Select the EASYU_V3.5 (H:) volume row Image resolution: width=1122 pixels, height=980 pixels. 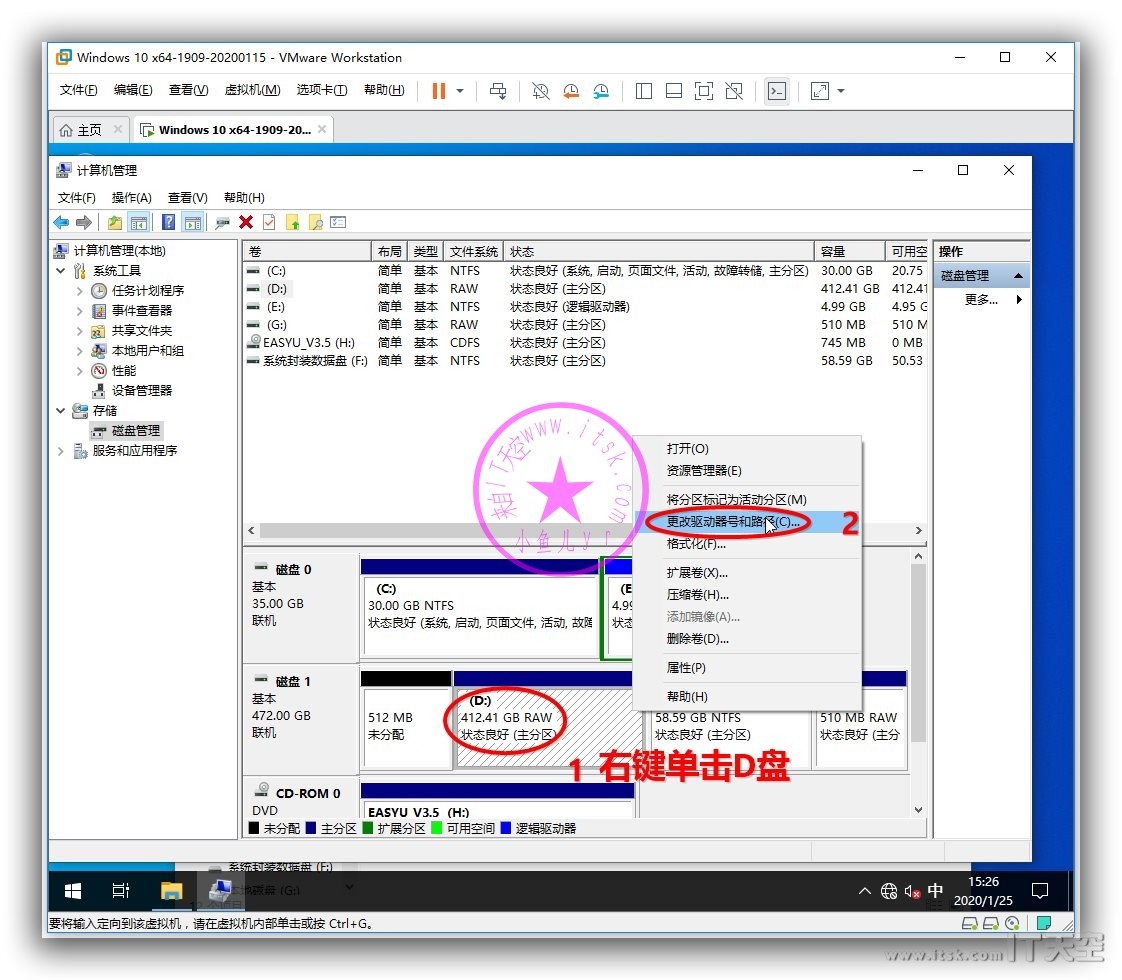tap(585, 343)
